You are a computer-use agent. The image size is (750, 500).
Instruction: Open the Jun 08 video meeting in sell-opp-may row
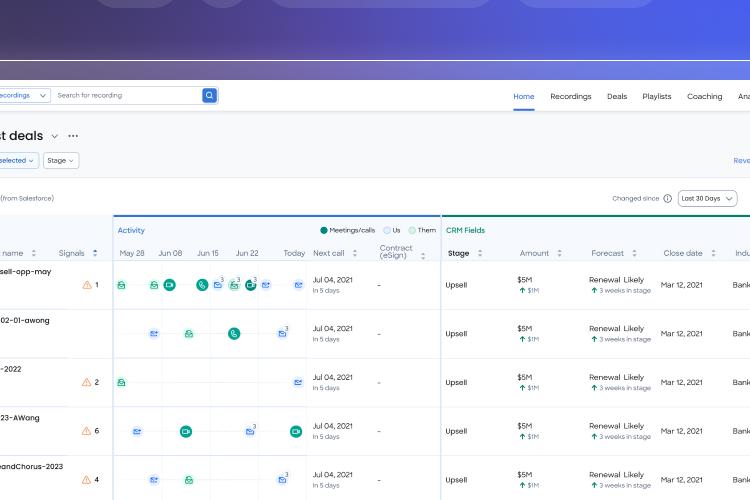click(169, 285)
